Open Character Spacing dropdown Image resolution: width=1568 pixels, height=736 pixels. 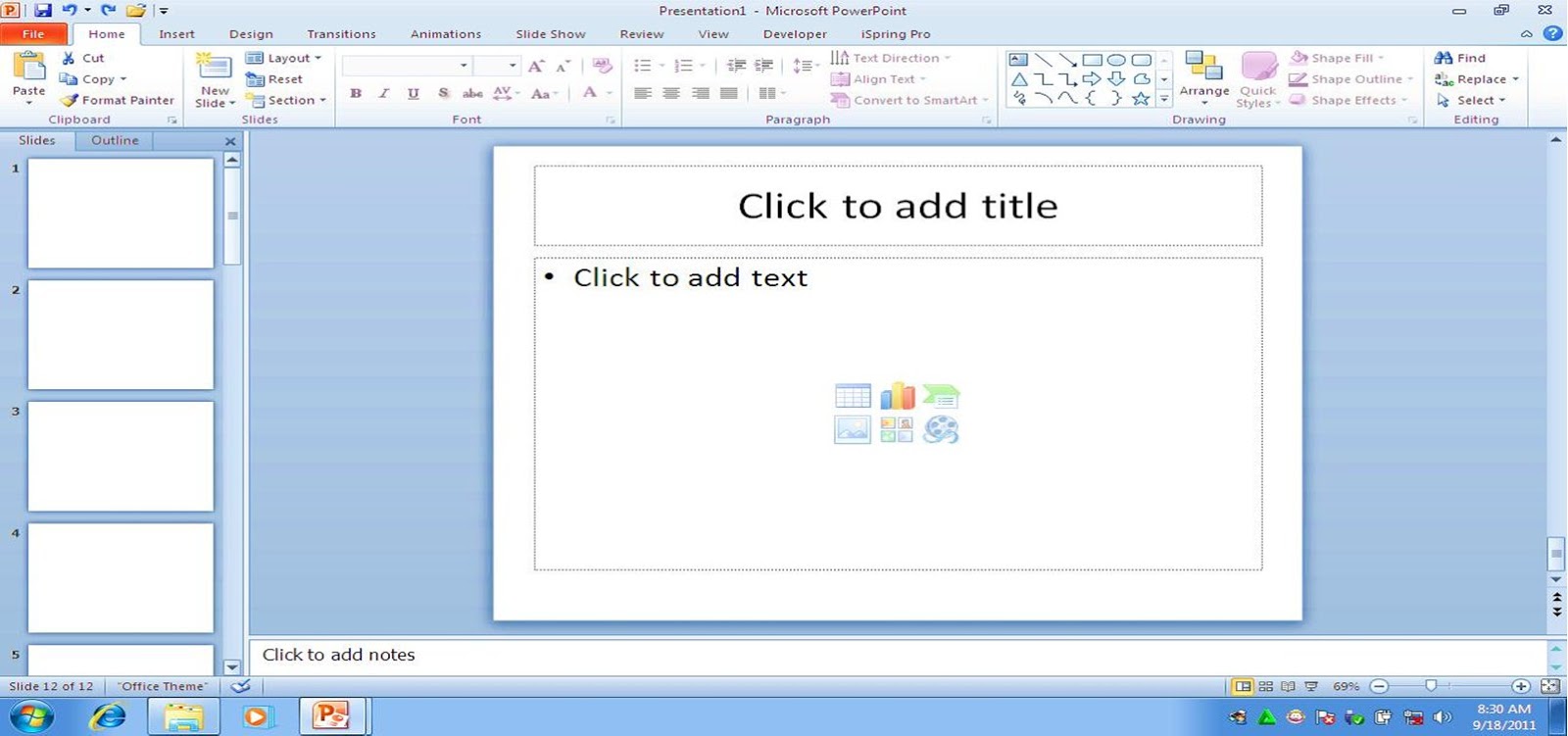(x=504, y=93)
